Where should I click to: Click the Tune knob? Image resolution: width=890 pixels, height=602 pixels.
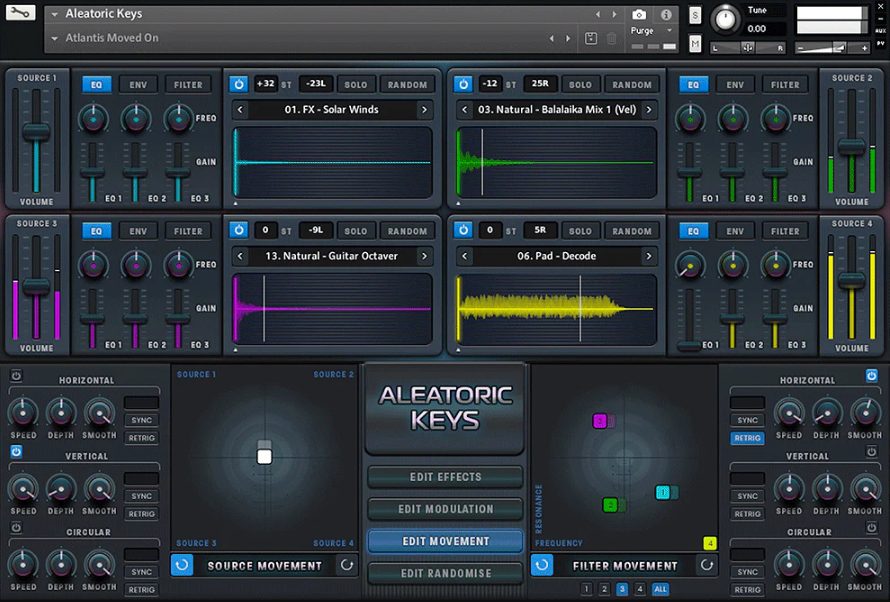pos(725,19)
